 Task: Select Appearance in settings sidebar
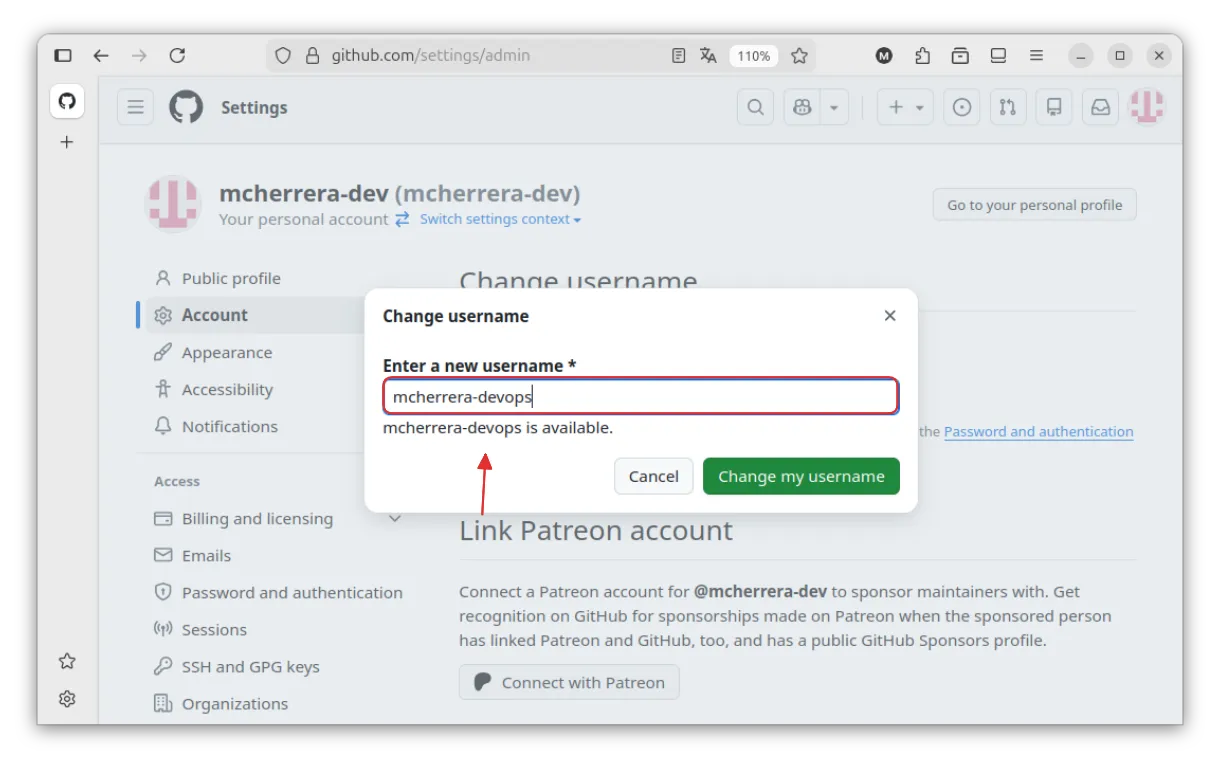(227, 352)
